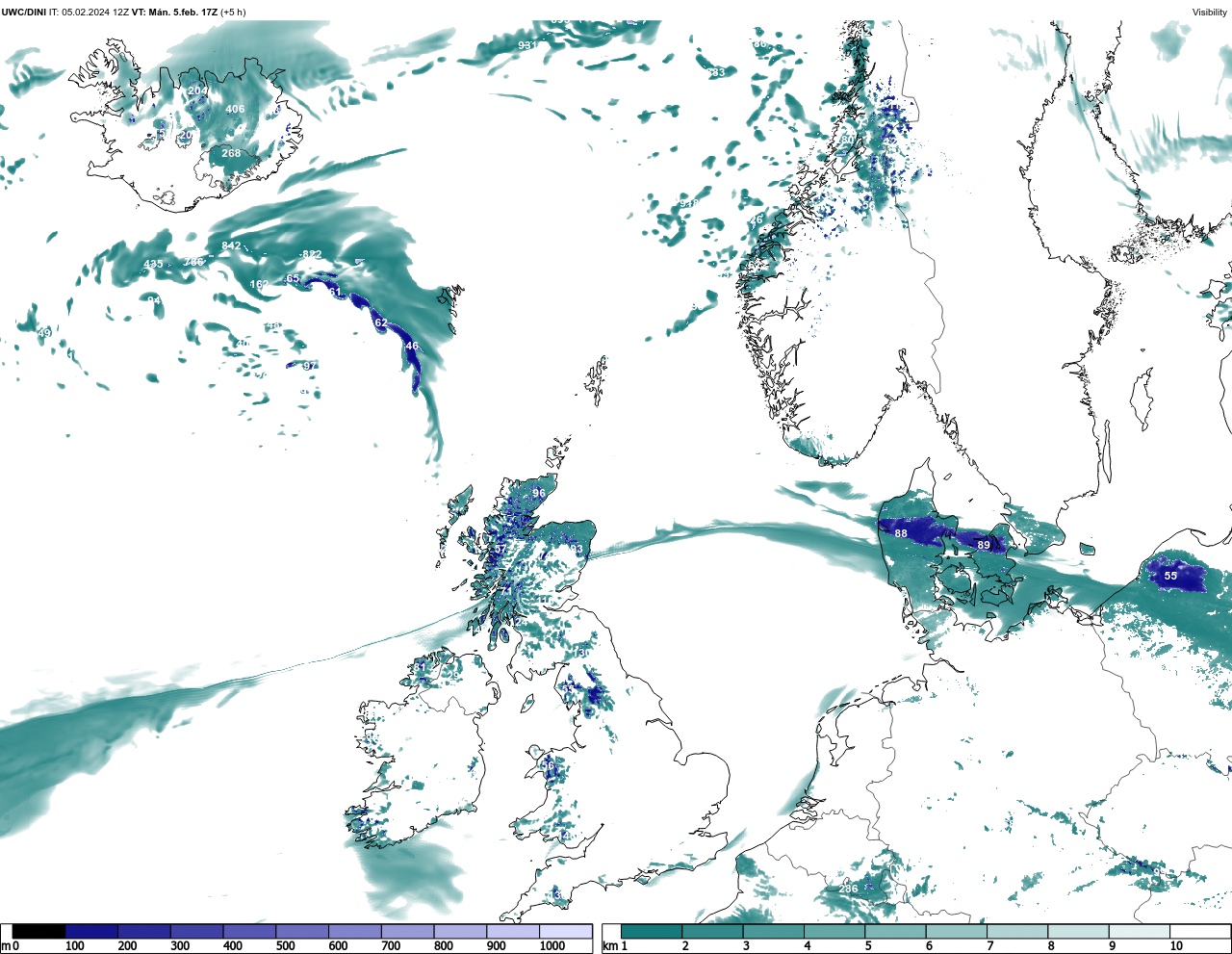Image resolution: width=1232 pixels, height=954 pixels.
Task: Click the '(+5 h)' forecast offset text
Action: click(x=233, y=12)
